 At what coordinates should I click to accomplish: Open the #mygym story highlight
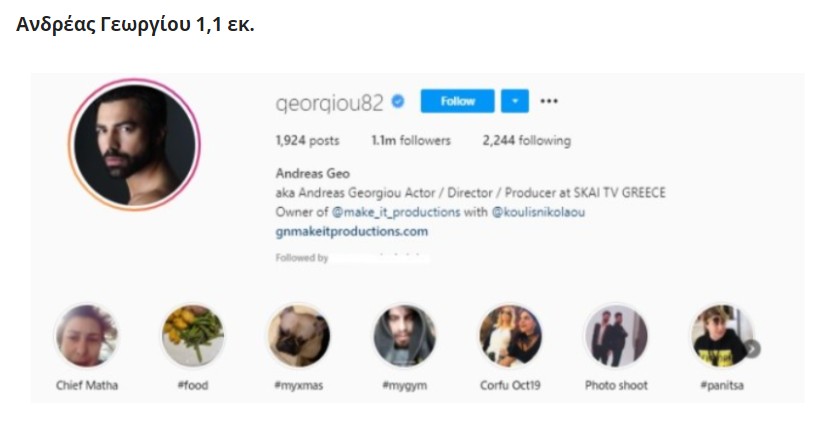(x=404, y=337)
